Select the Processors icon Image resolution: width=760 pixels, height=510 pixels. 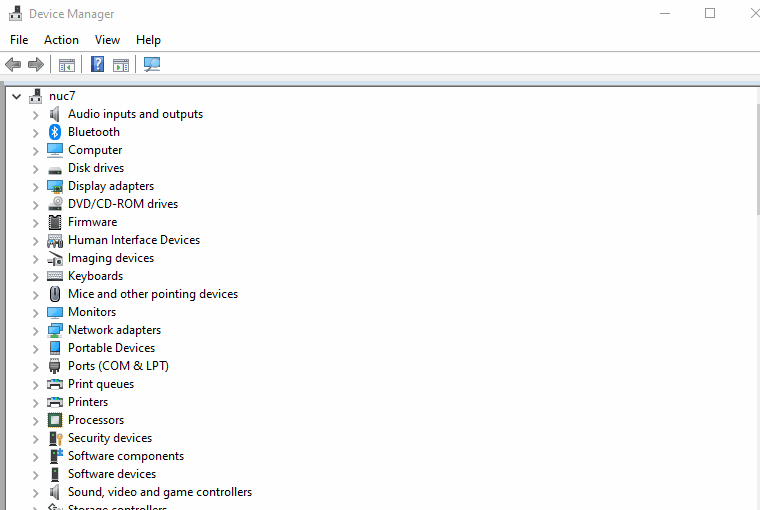pyautogui.click(x=55, y=420)
